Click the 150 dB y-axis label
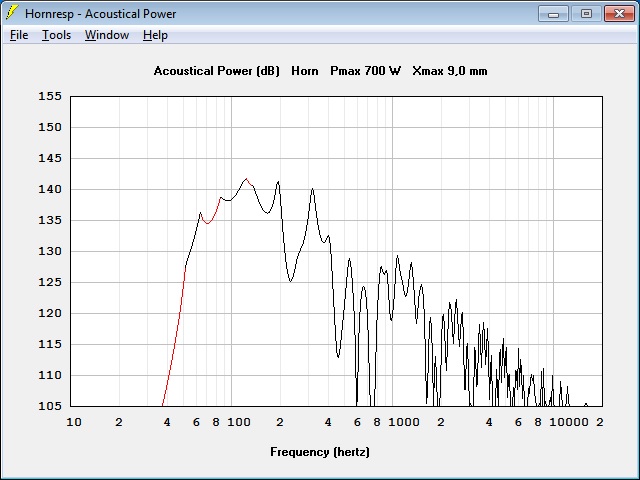The image size is (640, 480). (50, 127)
